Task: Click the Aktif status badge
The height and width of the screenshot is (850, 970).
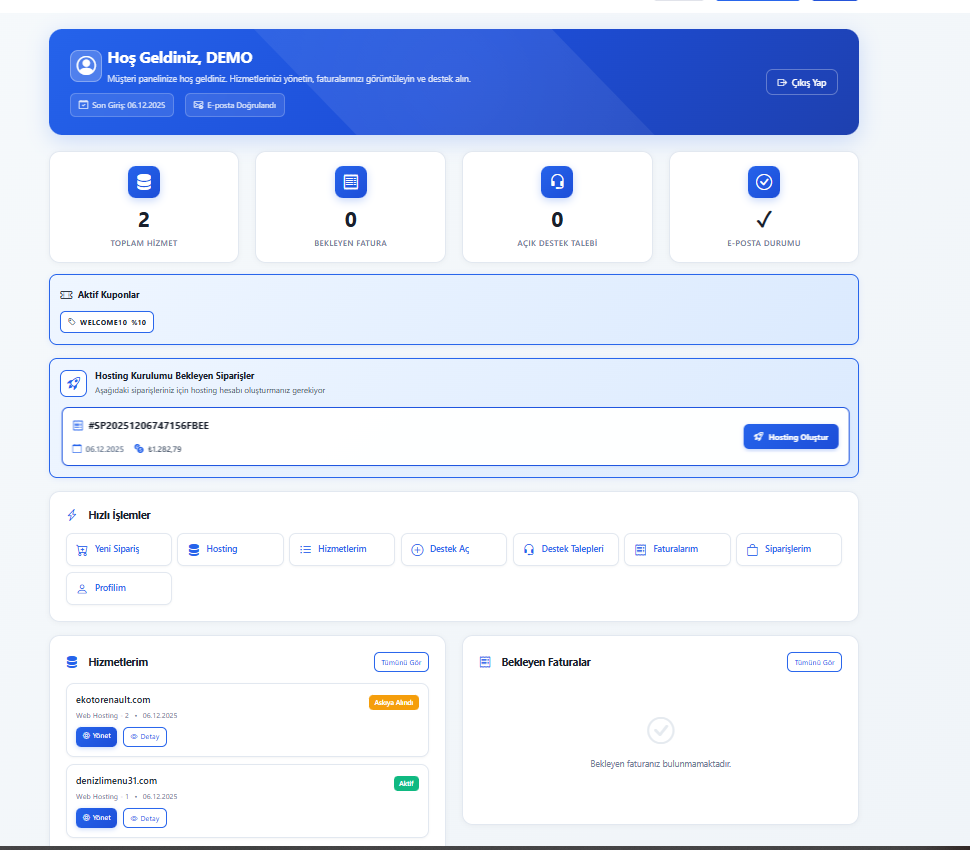Action: tap(406, 784)
